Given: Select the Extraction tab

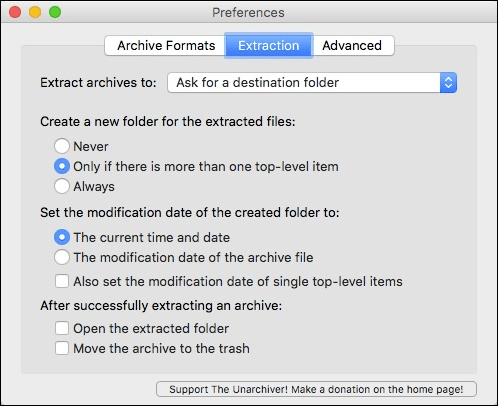Looking at the screenshot, I should click(x=269, y=46).
